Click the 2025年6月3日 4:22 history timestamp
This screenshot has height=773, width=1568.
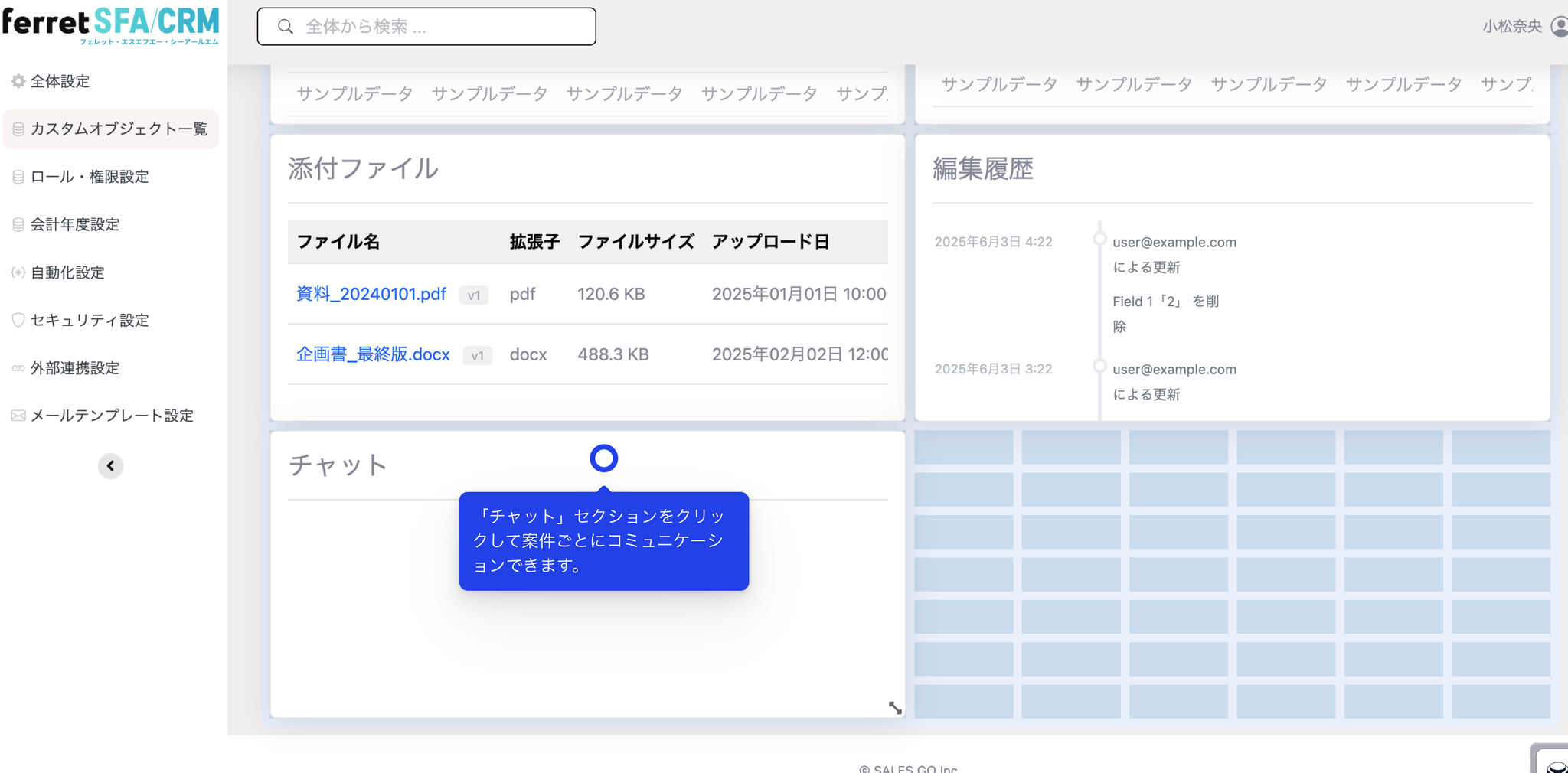993,242
